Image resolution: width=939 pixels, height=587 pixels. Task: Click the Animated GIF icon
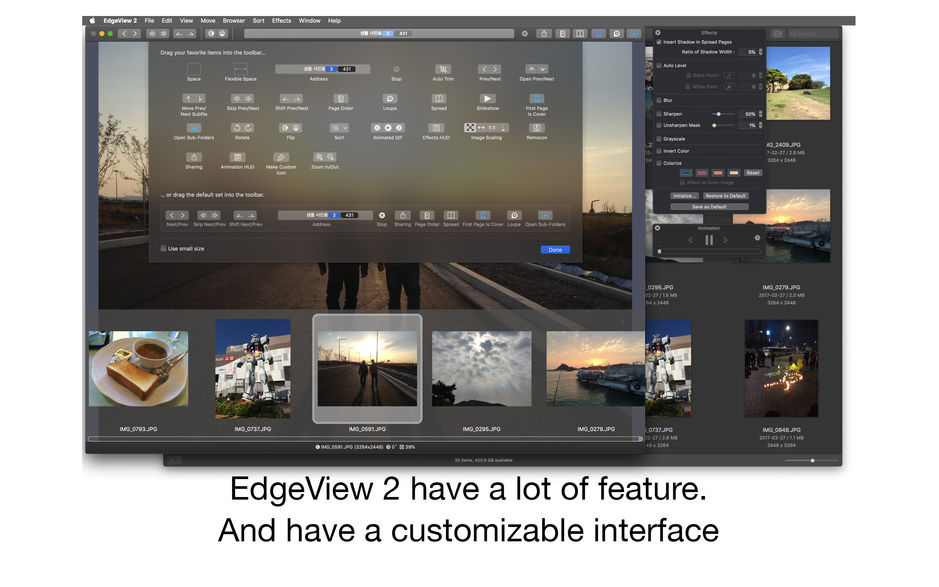pyautogui.click(x=386, y=128)
